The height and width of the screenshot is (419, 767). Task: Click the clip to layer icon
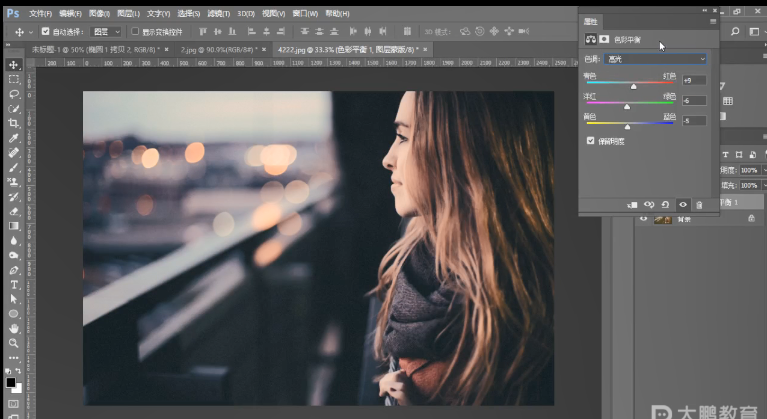click(632, 205)
